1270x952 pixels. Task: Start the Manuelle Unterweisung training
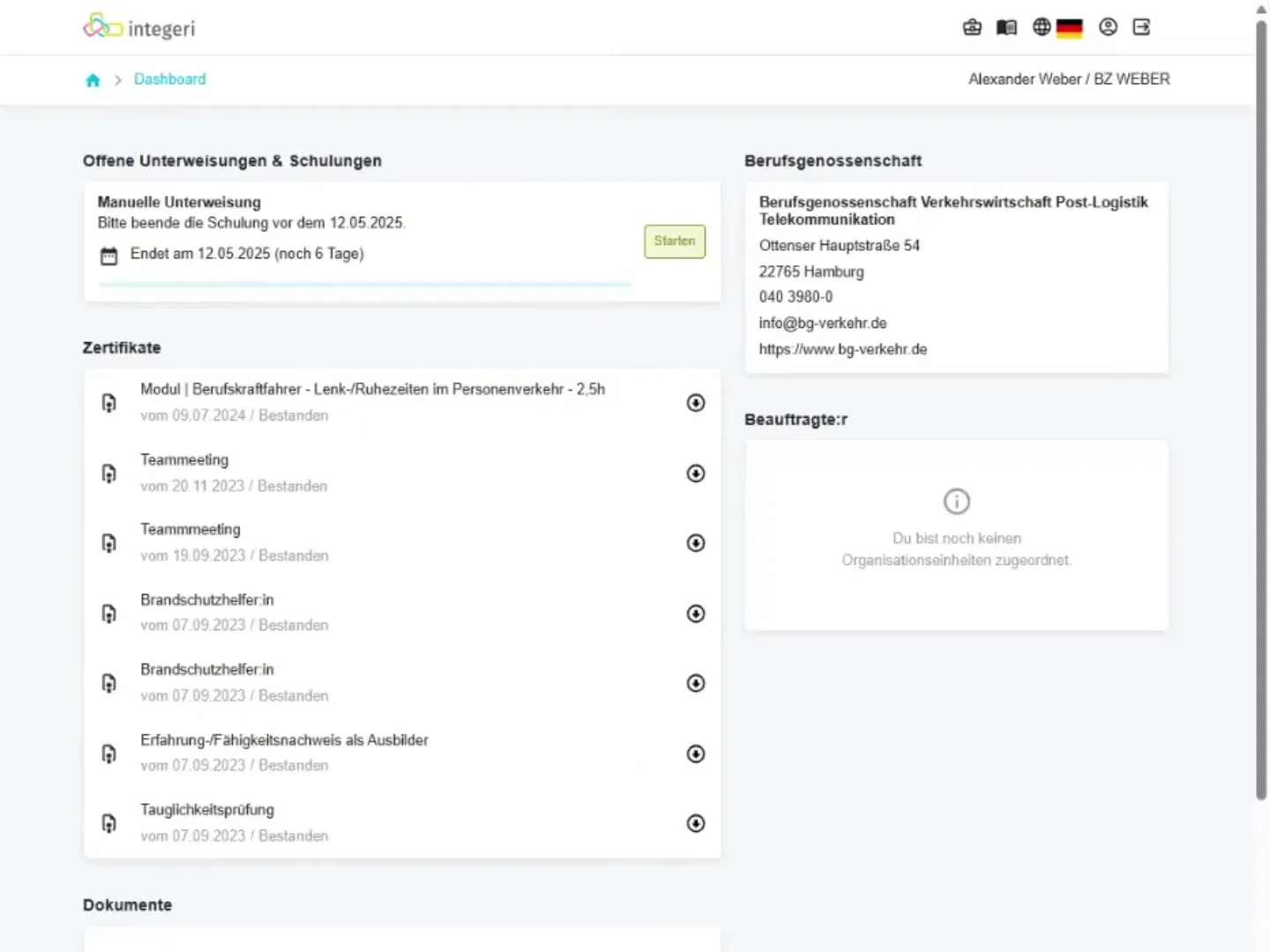point(675,242)
